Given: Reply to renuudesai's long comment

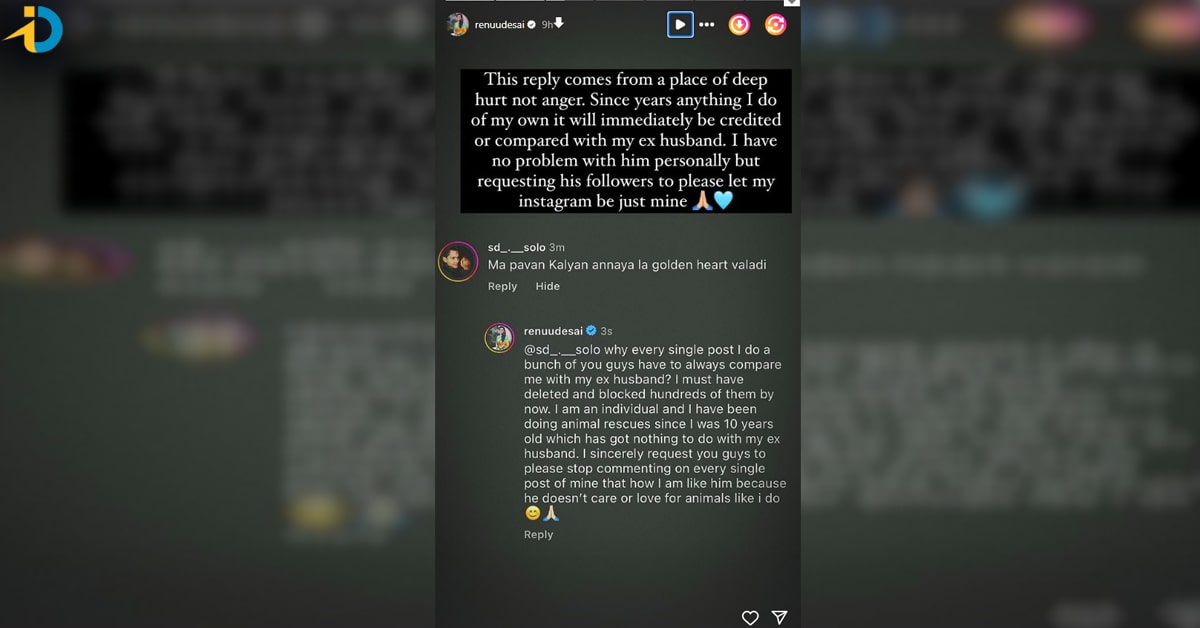Looking at the screenshot, I should point(538,535).
